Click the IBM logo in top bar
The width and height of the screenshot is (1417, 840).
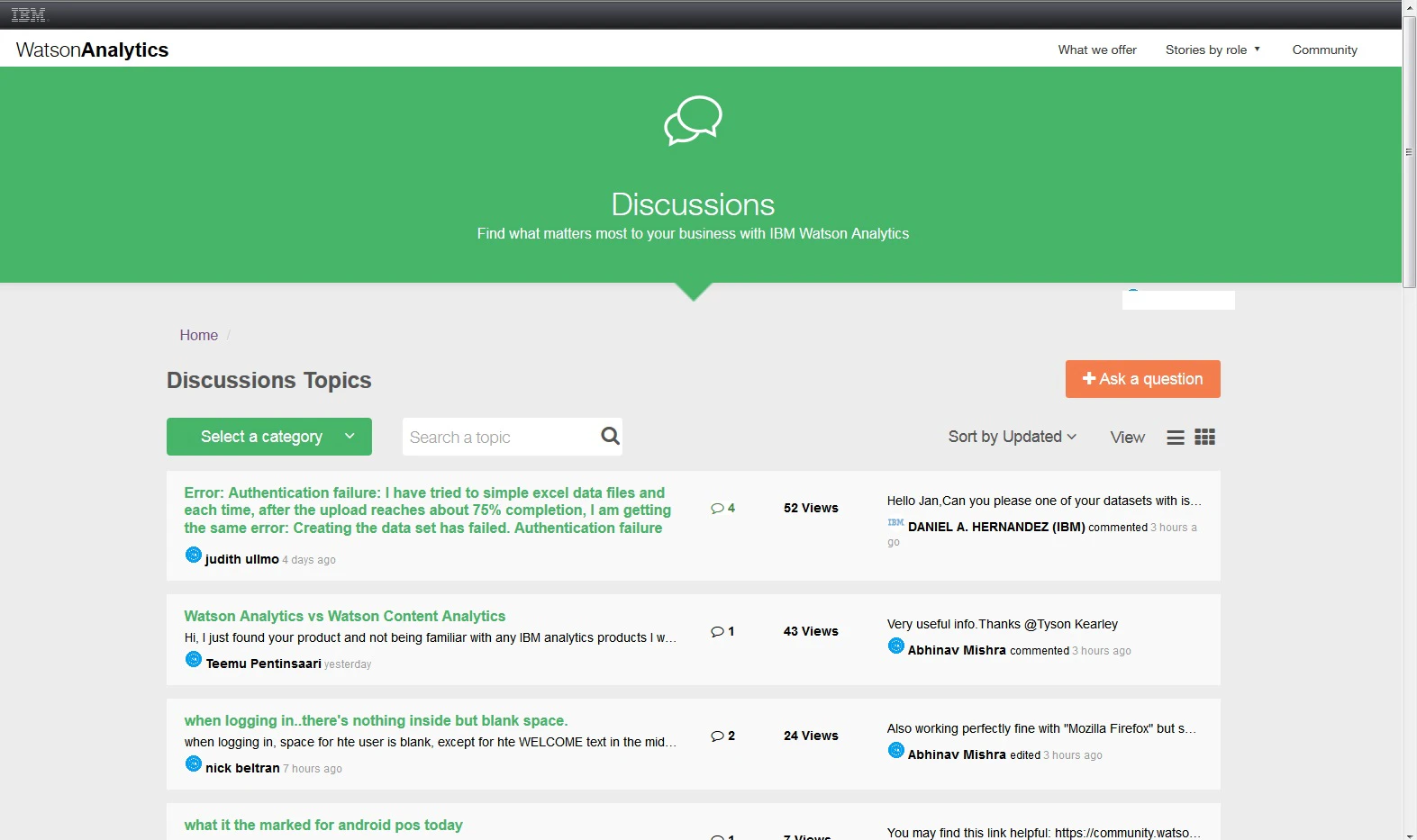pyautogui.click(x=28, y=14)
